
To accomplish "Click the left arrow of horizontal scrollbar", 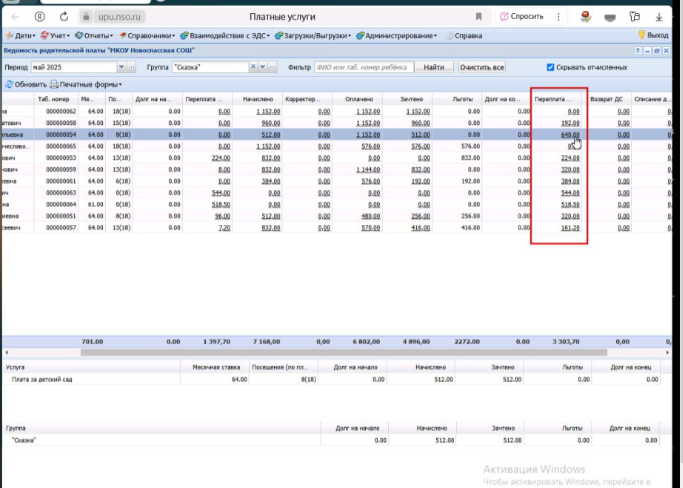I will pyautogui.click(x=7, y=352).
